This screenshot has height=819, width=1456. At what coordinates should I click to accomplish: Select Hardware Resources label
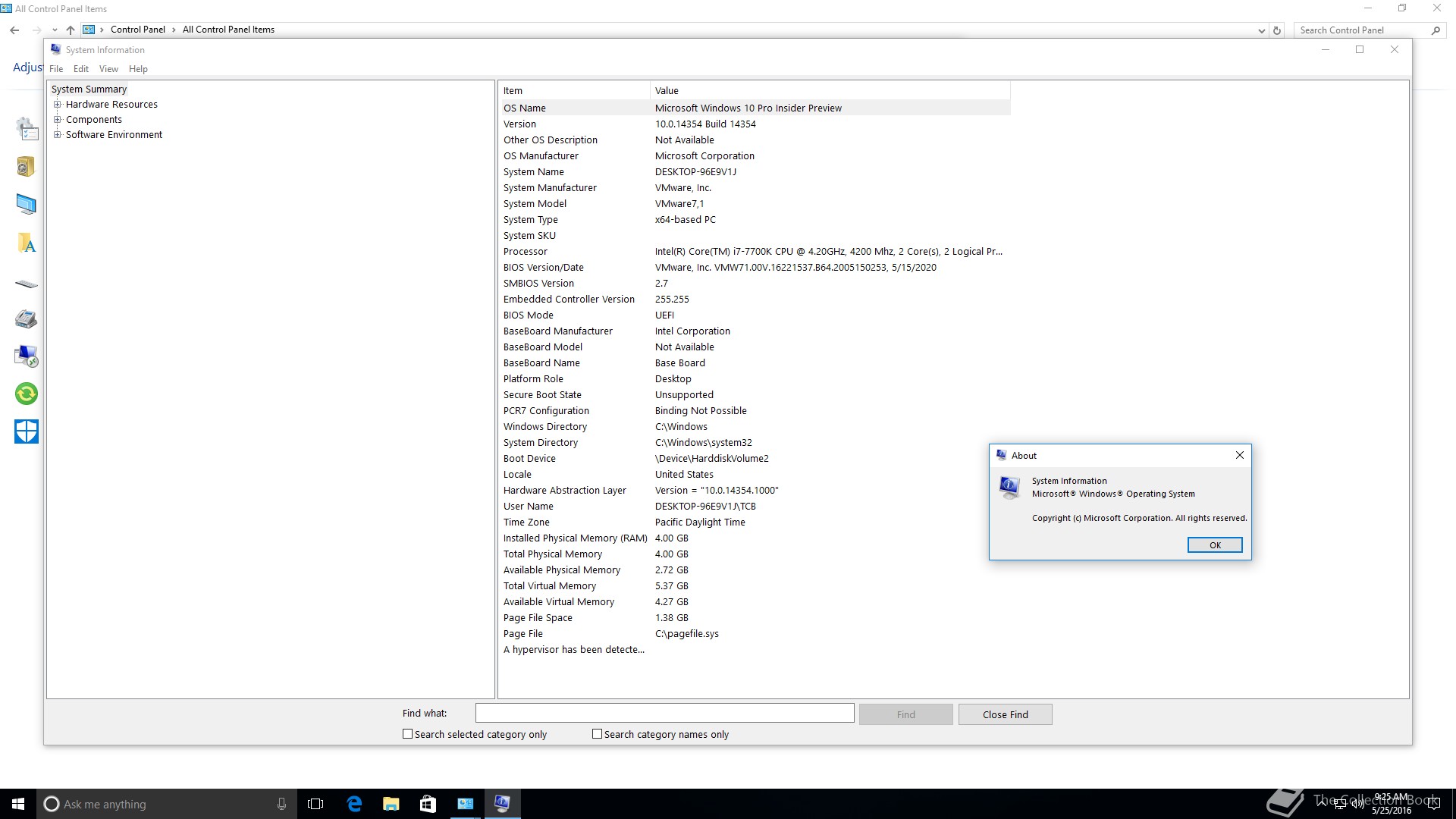coord(111,105)
